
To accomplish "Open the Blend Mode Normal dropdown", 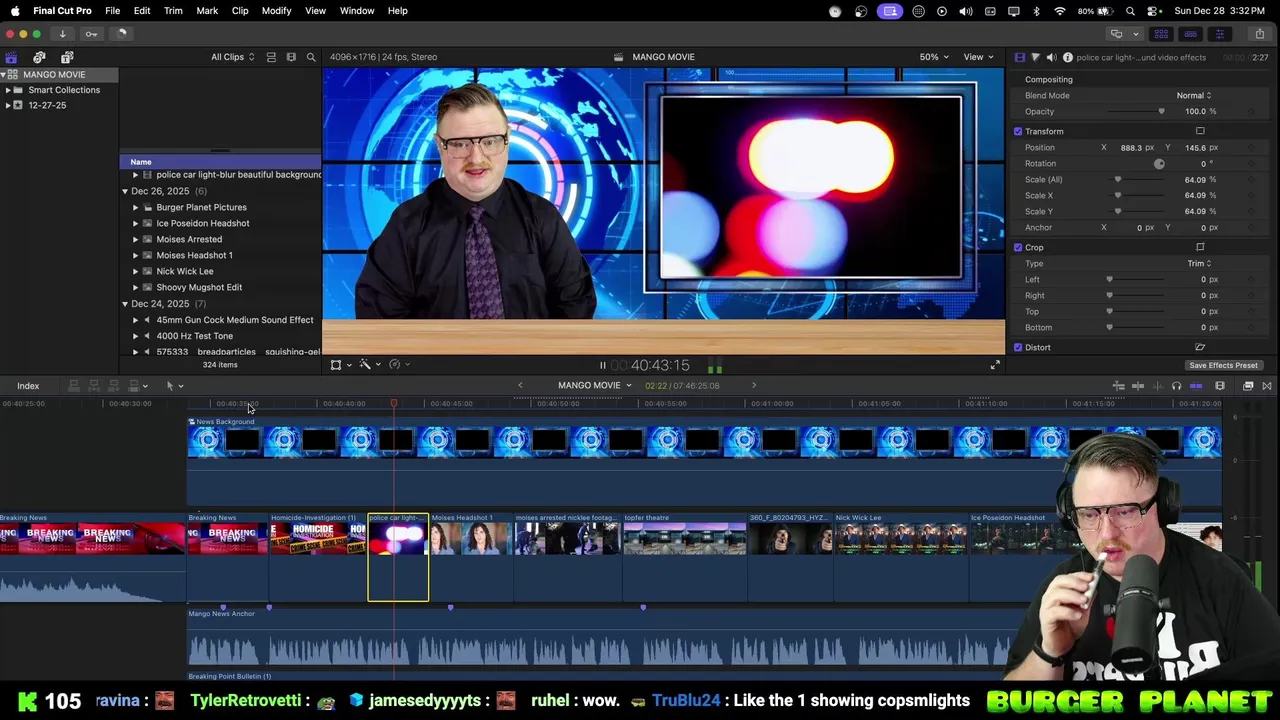I will coord(1193,95).
